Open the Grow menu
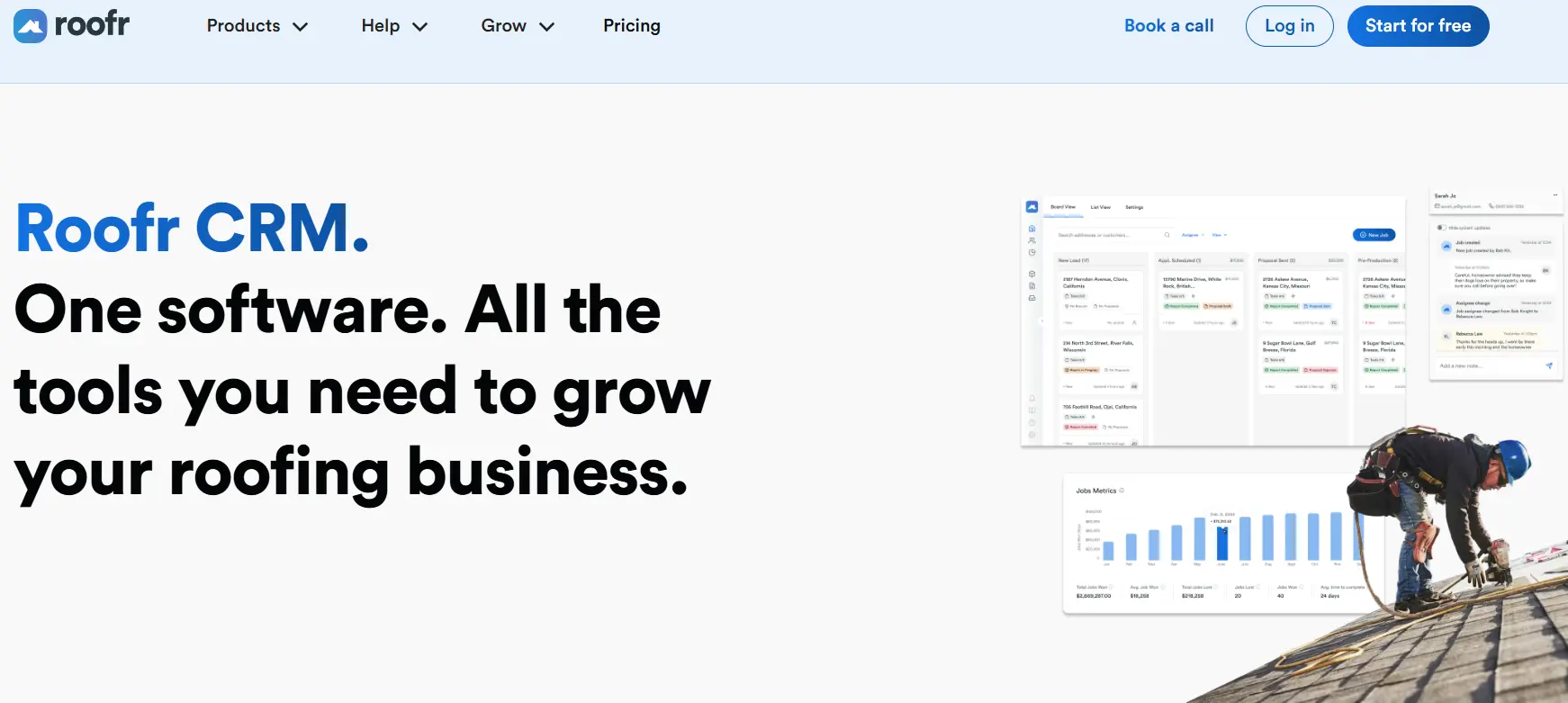 click(504, 26)
